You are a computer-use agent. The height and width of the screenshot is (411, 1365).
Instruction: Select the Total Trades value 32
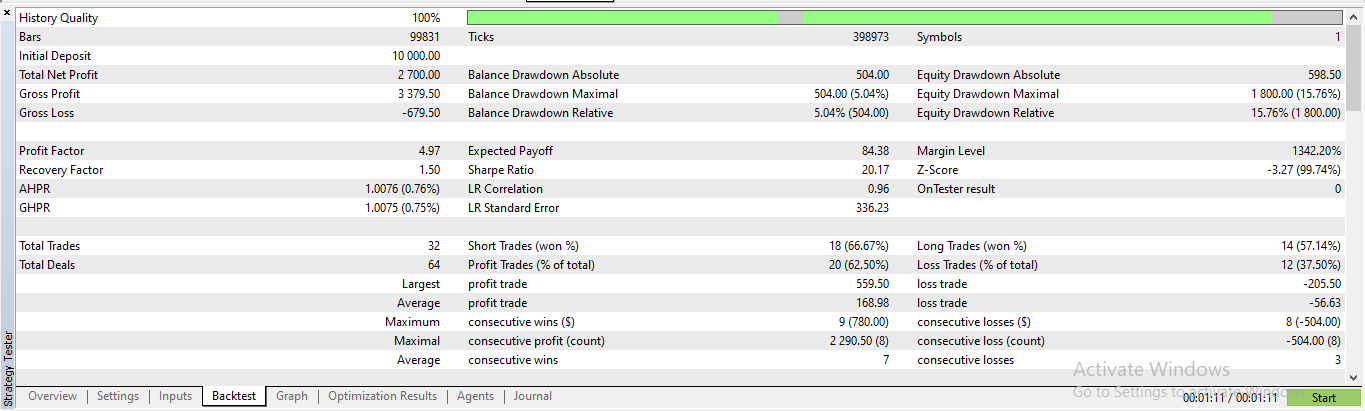coord(433,246)
